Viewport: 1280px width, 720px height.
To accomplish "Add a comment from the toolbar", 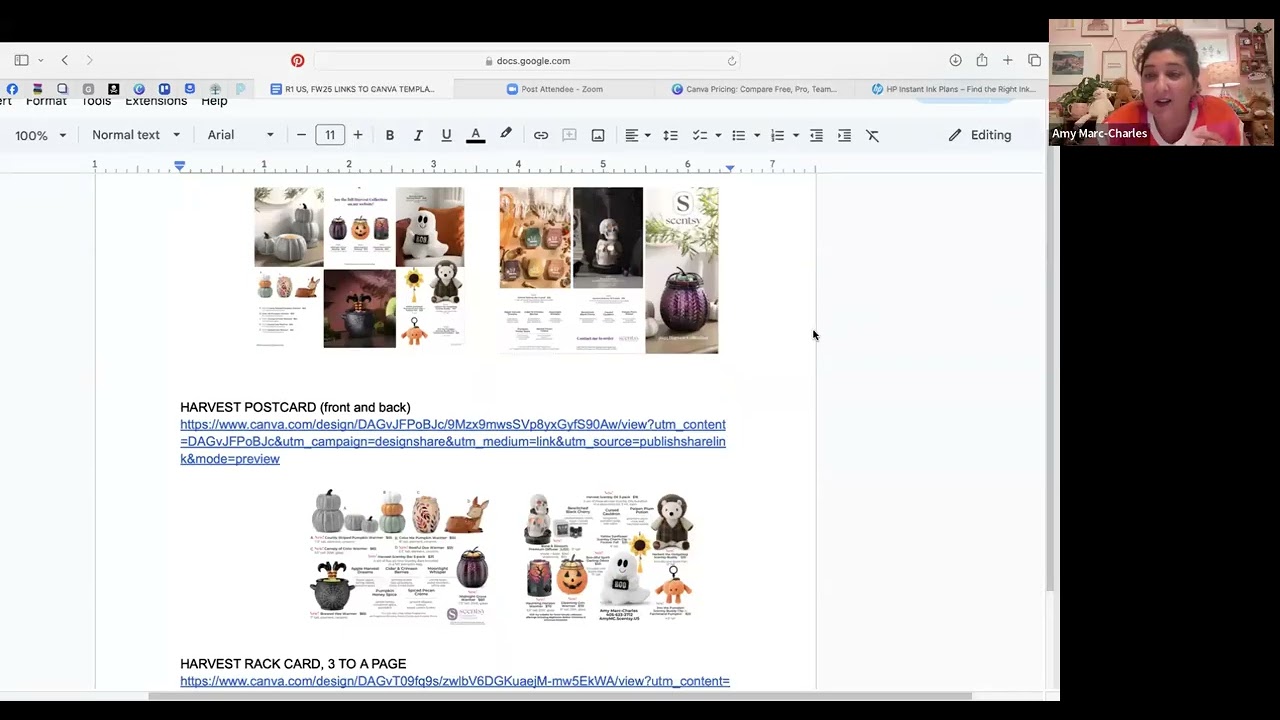I will coord(569,135).
